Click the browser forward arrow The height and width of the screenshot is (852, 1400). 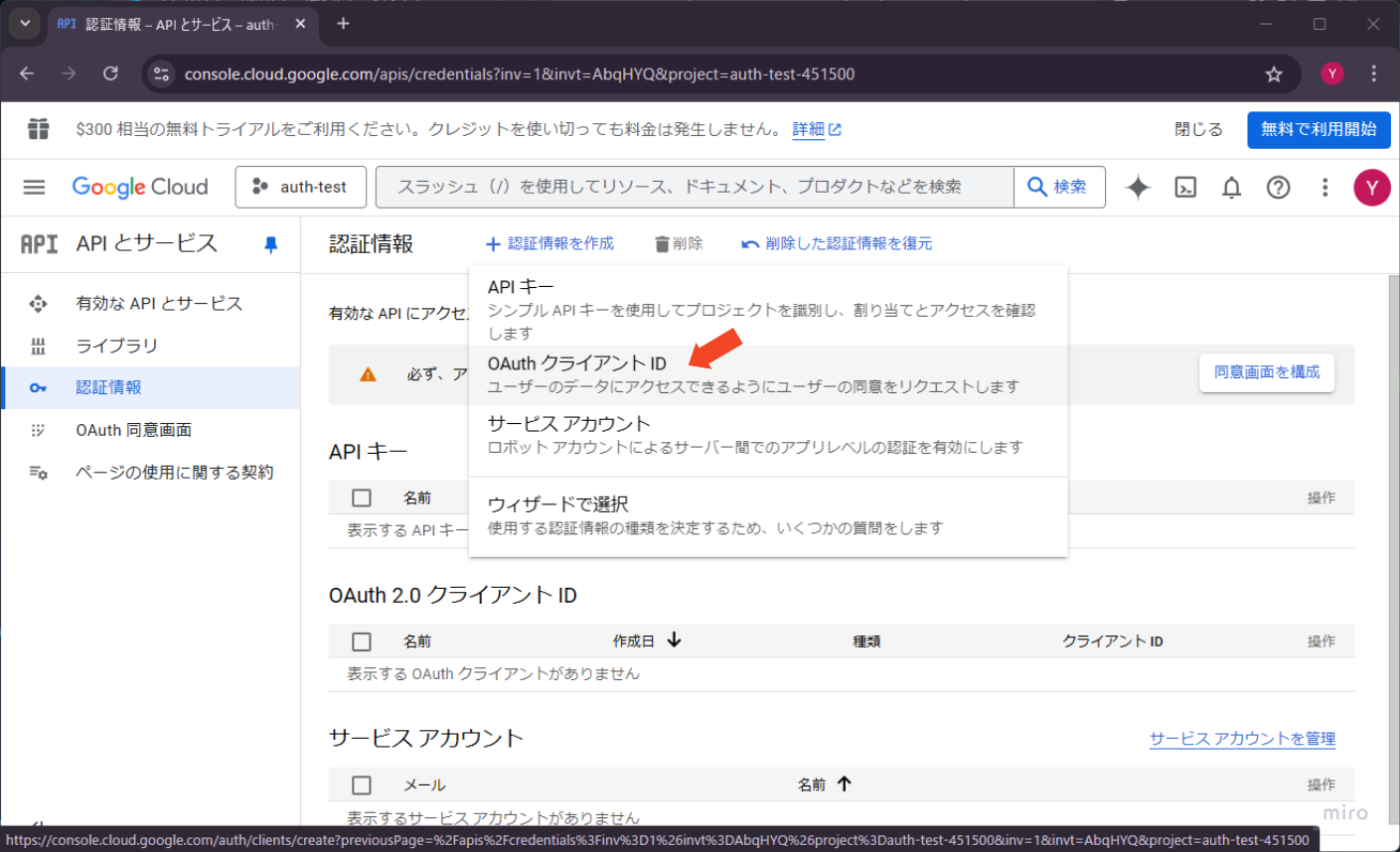(69, 74)
